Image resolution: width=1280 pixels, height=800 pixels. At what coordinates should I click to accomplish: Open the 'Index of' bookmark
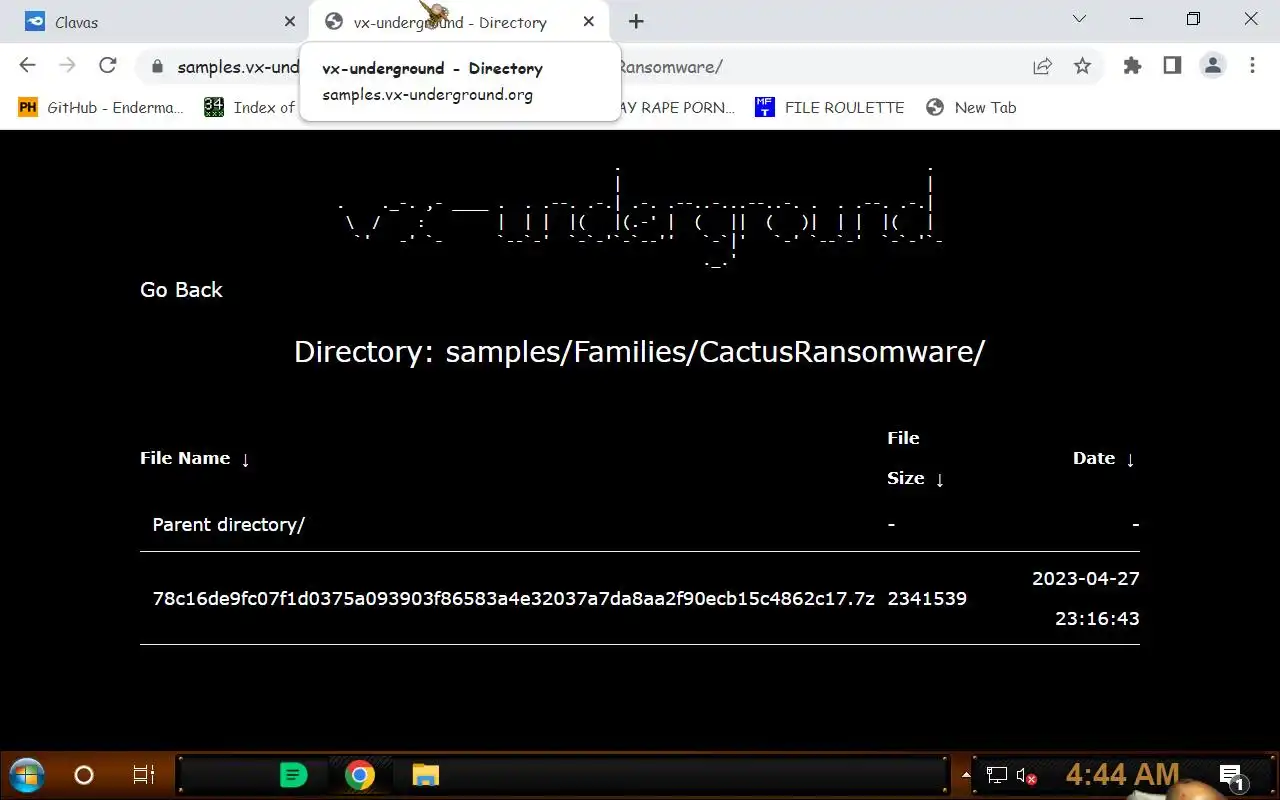tap(250, 107)
